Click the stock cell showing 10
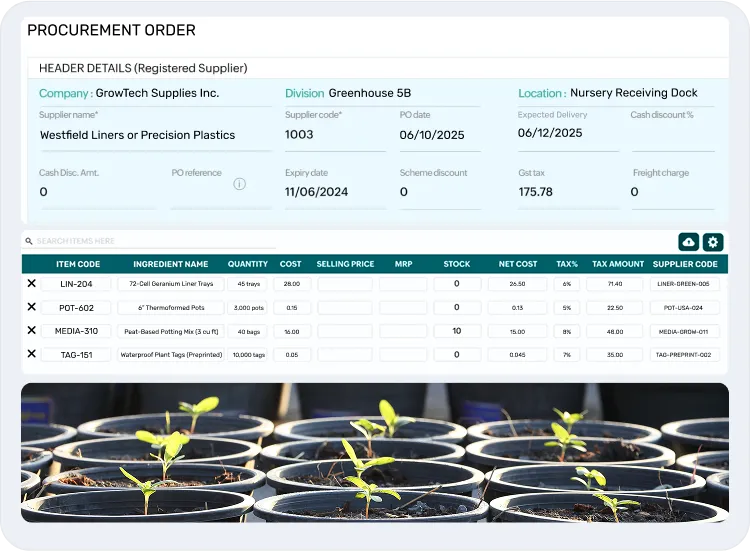Viewport: 750px width, 551px height. point(457,331)
